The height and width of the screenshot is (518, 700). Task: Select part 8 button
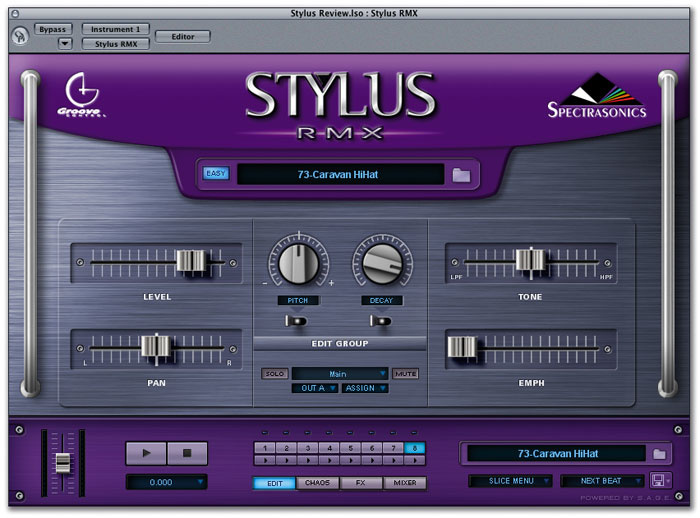[x=415, y=448]
